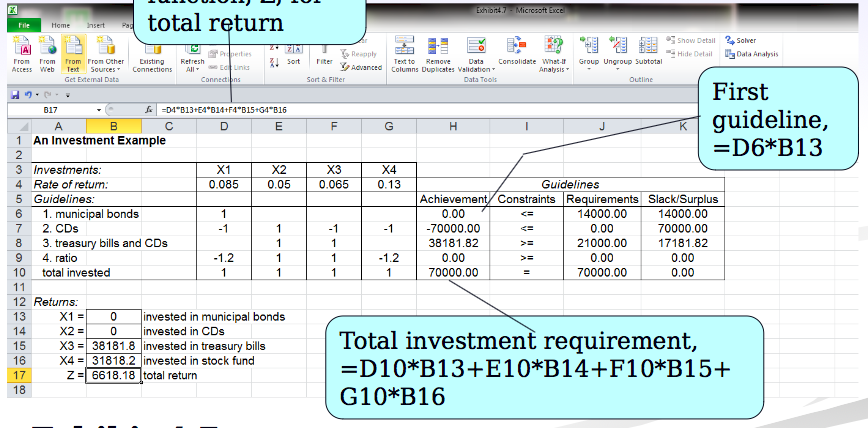
Task: Select the '1. municipal bonds' cell
Action: (91, 214)
